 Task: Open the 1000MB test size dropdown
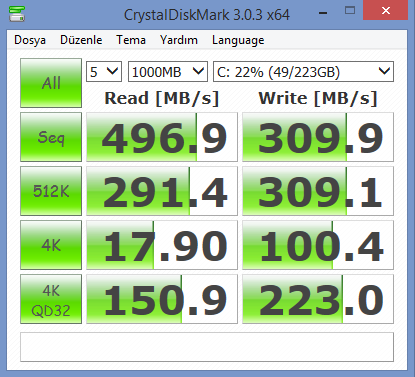click(168, 72)
